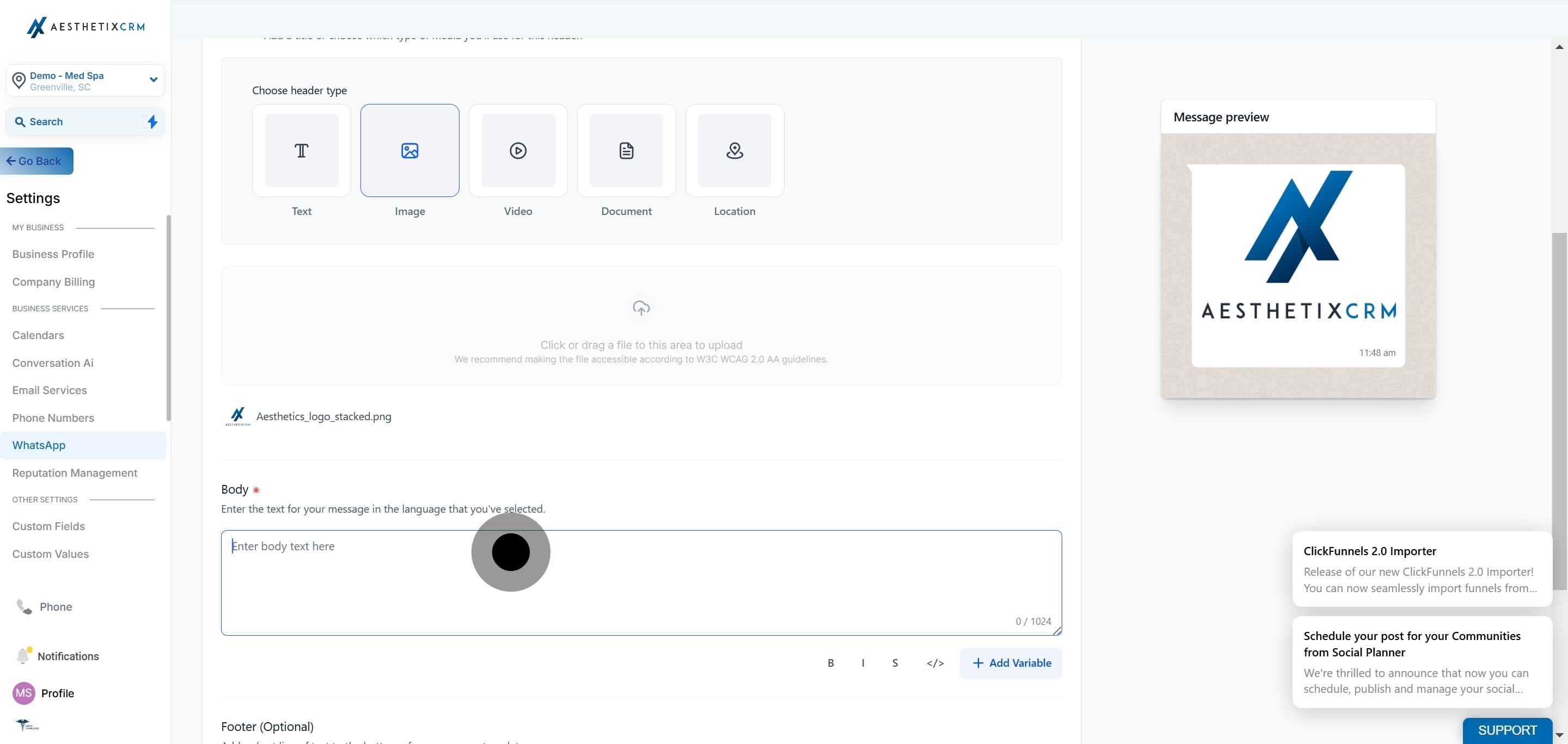
Task: Toggle bold formatting in body editor
Action: click(830, 662)
